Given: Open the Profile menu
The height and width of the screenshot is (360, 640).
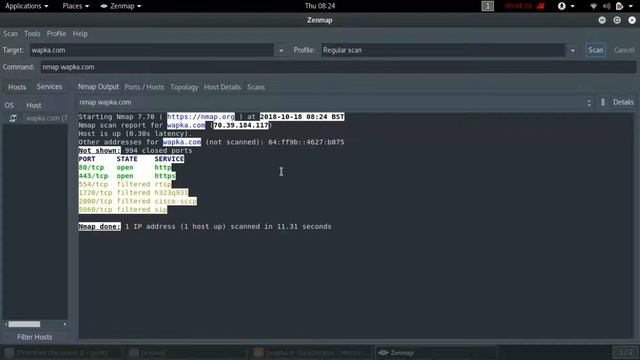Looking at the screenshot, I should (x=56, y=34).
